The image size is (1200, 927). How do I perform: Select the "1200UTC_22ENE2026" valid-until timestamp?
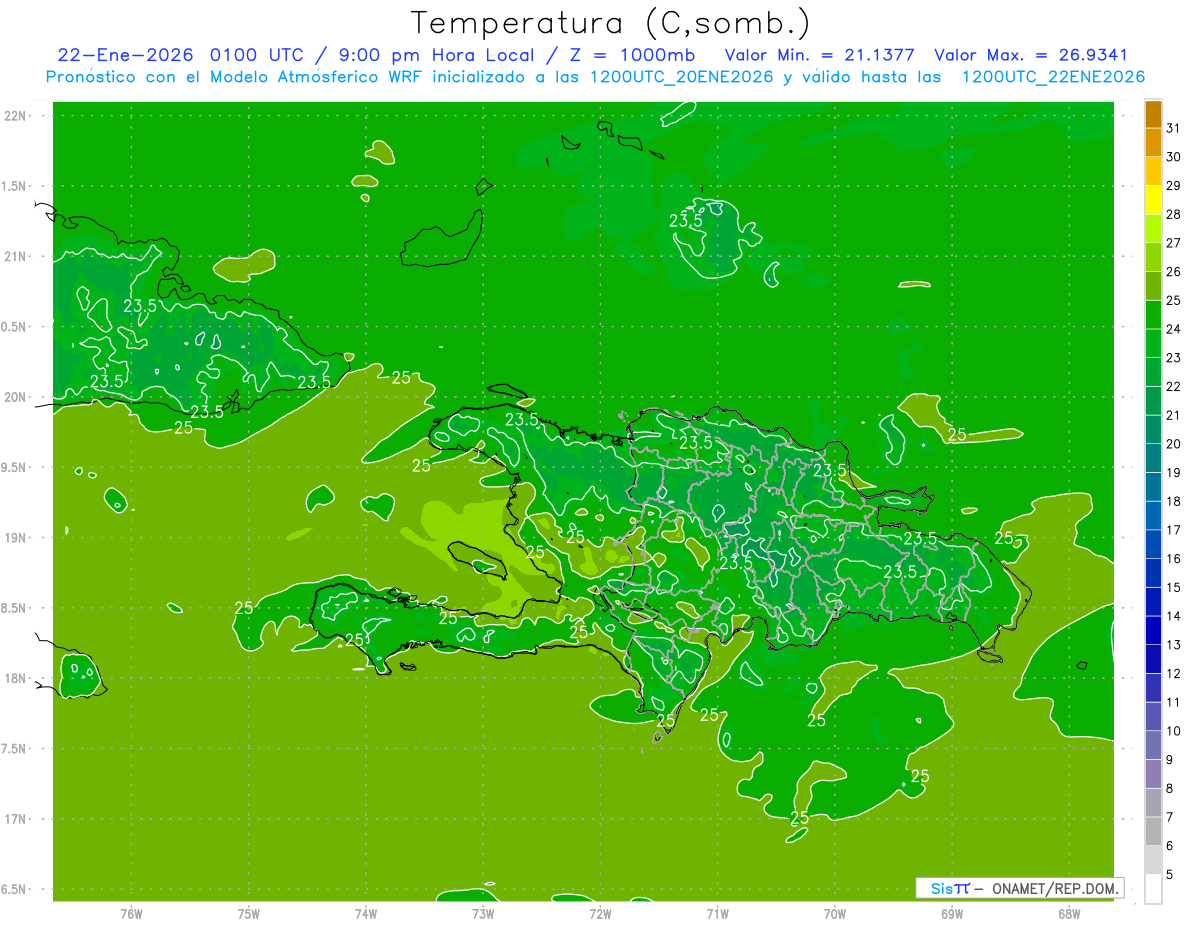coord(1053,77)
